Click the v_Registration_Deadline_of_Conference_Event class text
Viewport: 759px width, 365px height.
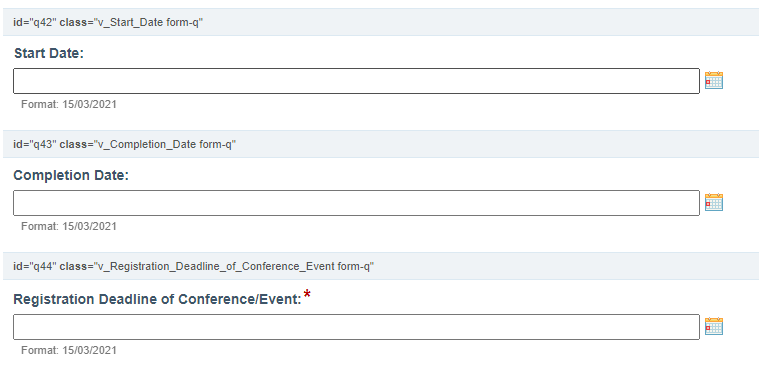pos(217,266)
